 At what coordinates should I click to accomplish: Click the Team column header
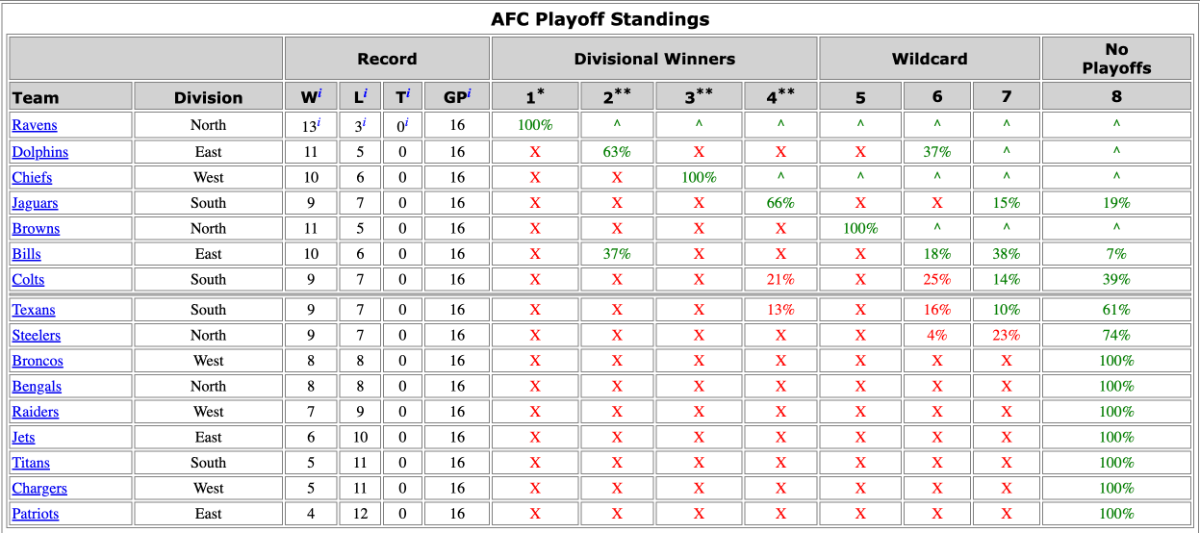coord(35,97)
